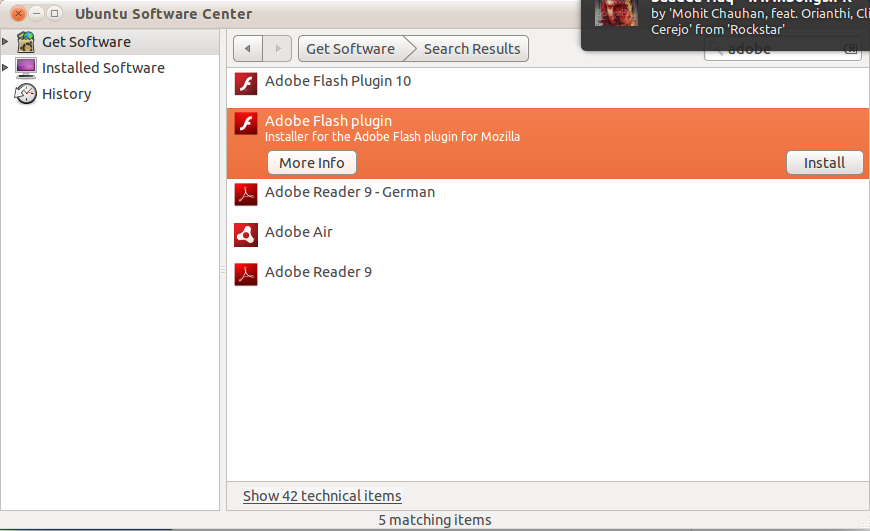Click the highlighted Adobe Flash plugin icon
The width and height of the screenshot is (870, 531).
(x=246, y=123)
